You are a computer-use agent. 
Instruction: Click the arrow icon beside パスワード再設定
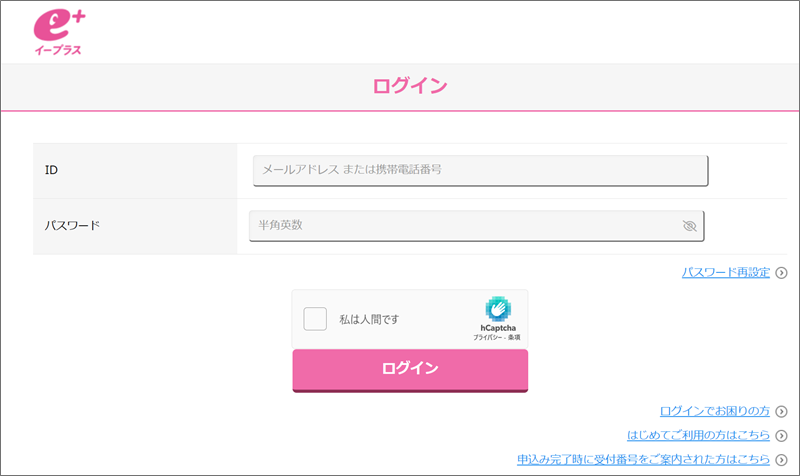point(781,273)
